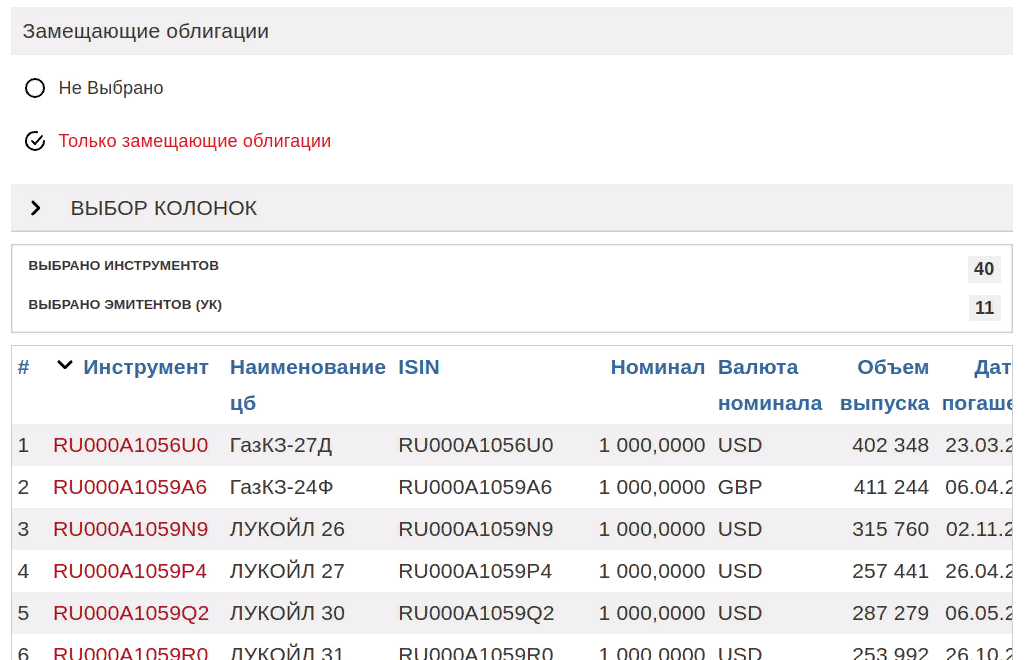Sort table by Инструмент column

coord(146,367)
